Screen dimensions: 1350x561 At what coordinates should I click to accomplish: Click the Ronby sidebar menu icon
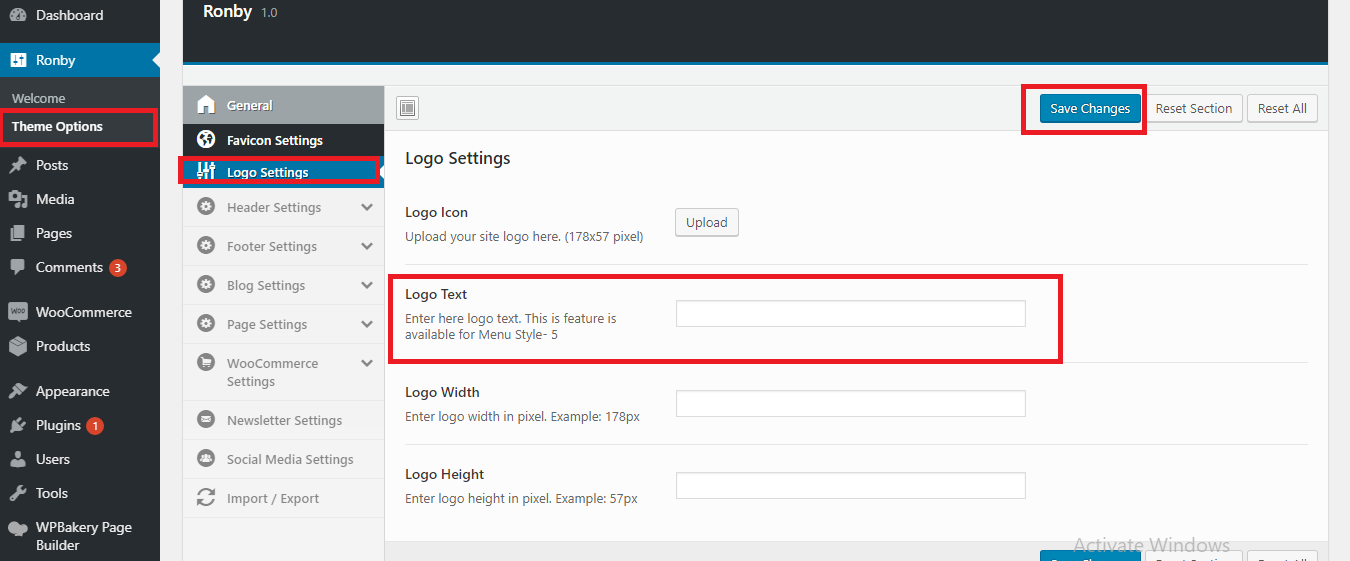pos(18,60)
